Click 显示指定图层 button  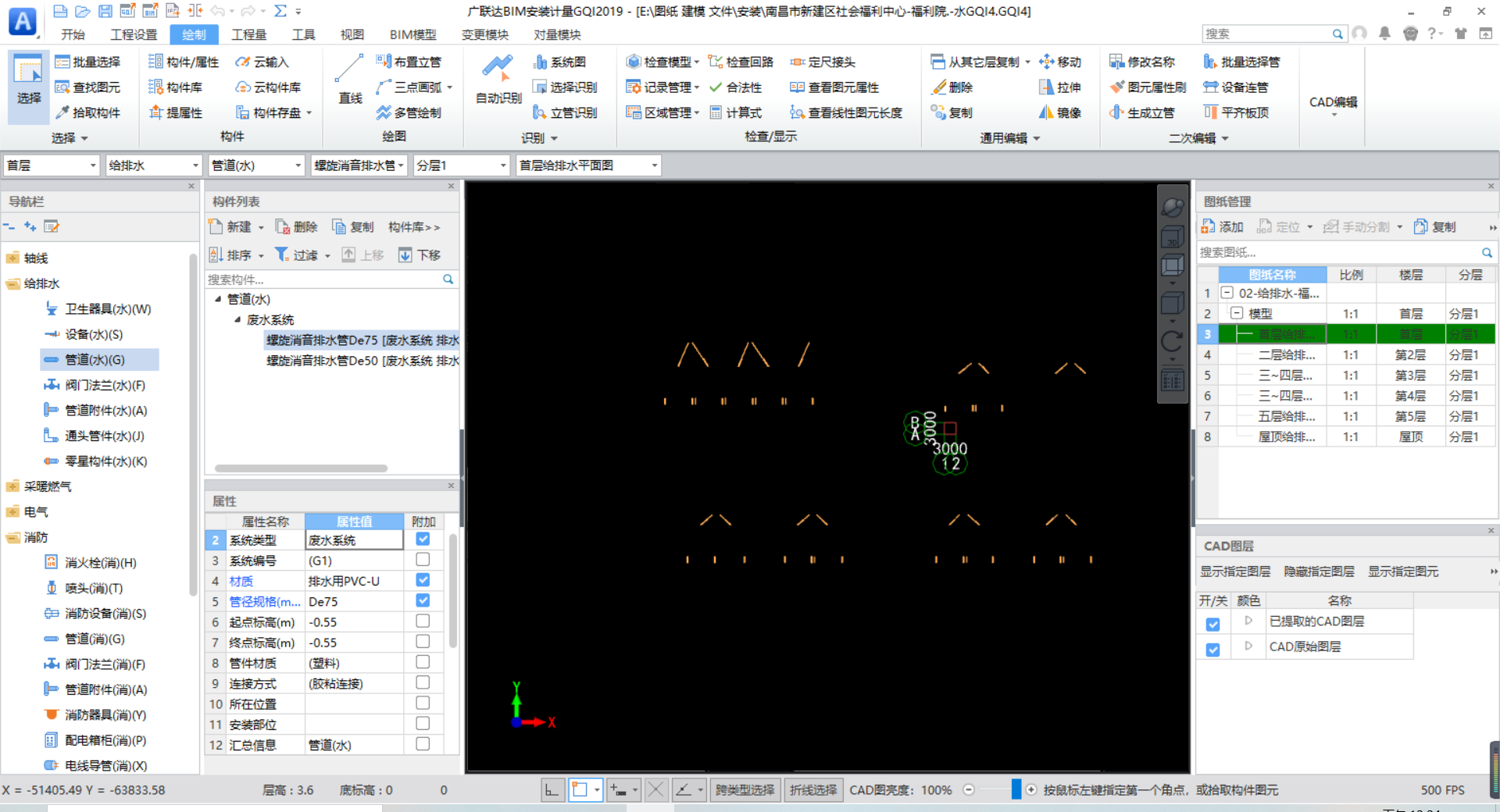(x=1235, y=572)
